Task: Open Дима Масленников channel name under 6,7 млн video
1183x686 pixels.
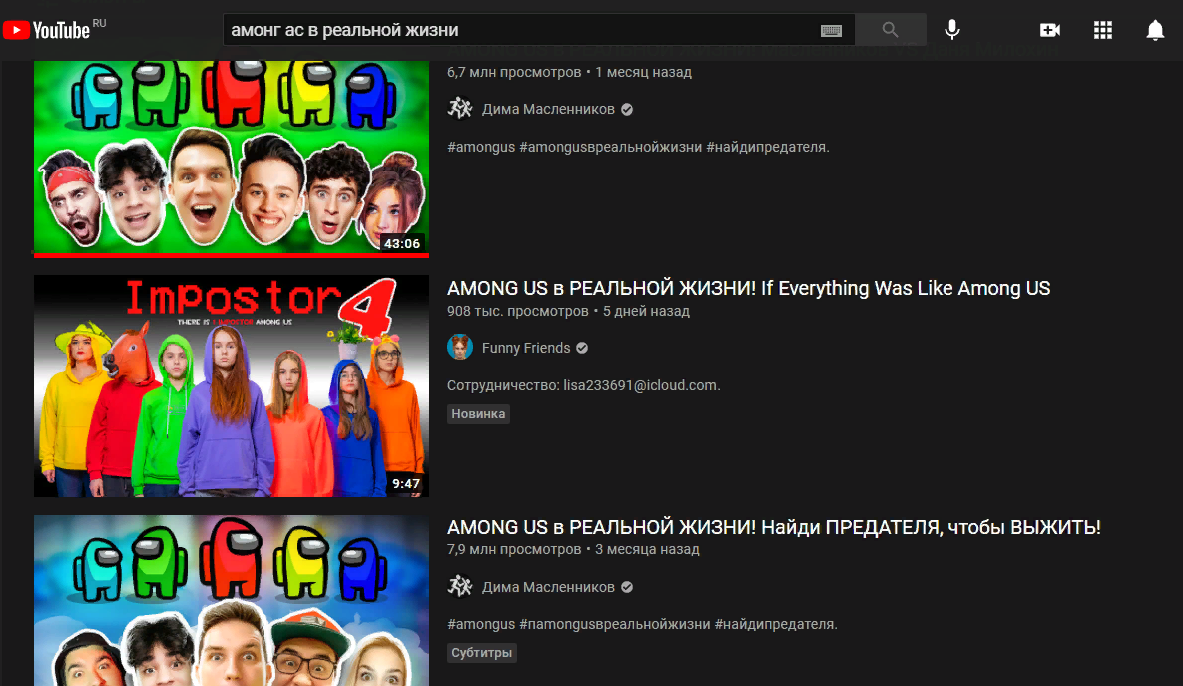Action: 548,109
